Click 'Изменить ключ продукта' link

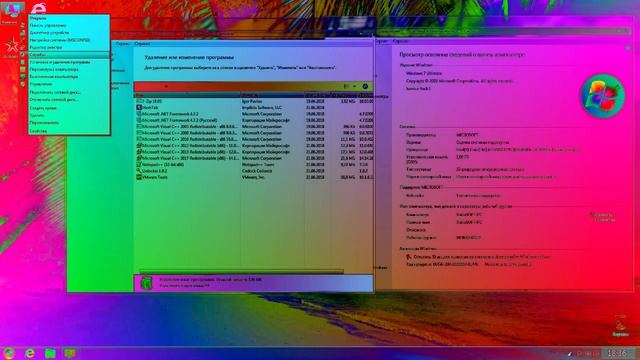pos(508,264)
